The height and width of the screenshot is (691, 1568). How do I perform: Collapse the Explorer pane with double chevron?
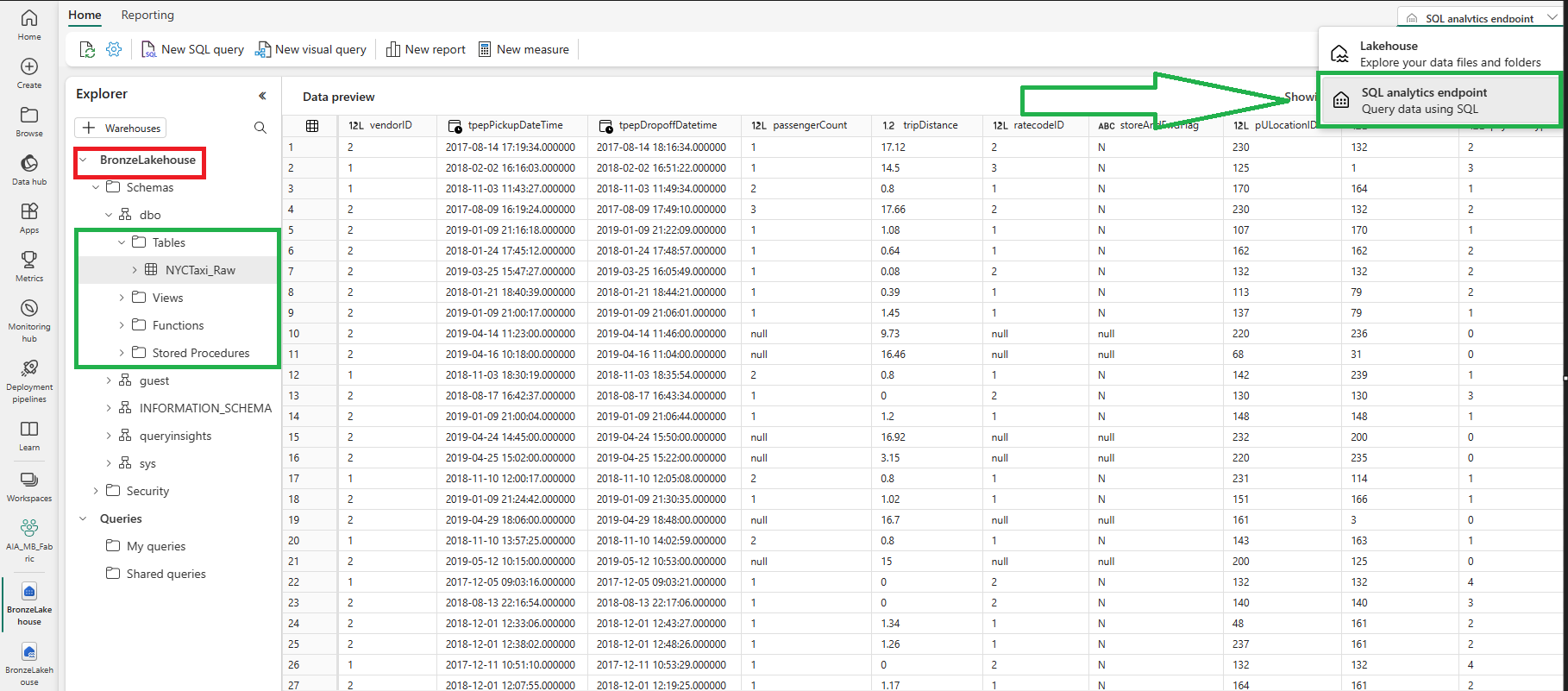(262, 95)
